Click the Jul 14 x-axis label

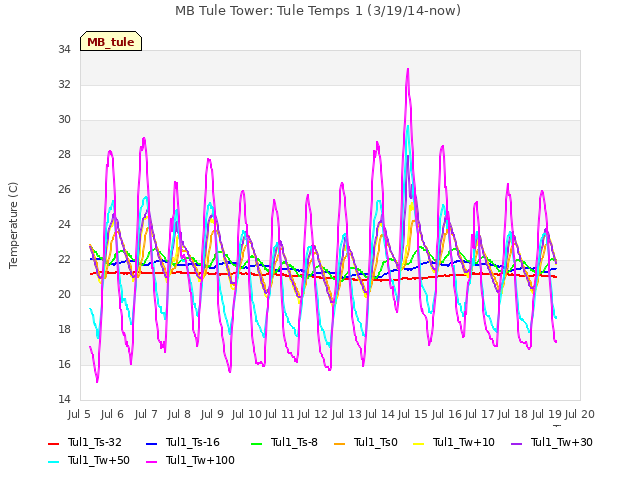[x=380, y=414]
